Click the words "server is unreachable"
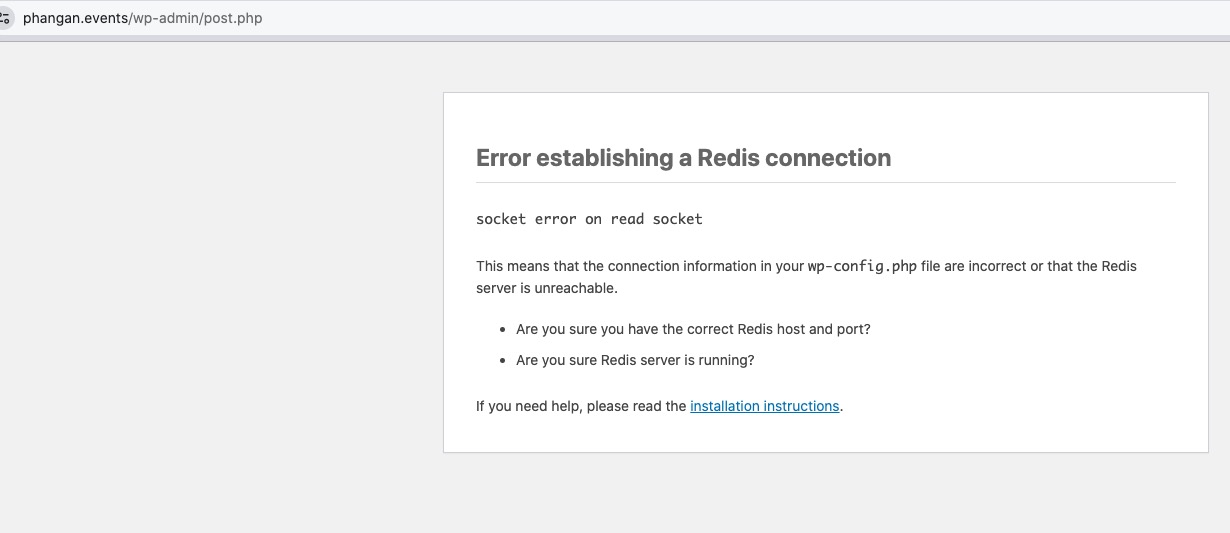This screenshot has height=533, width=1230. tap(547, 288)
